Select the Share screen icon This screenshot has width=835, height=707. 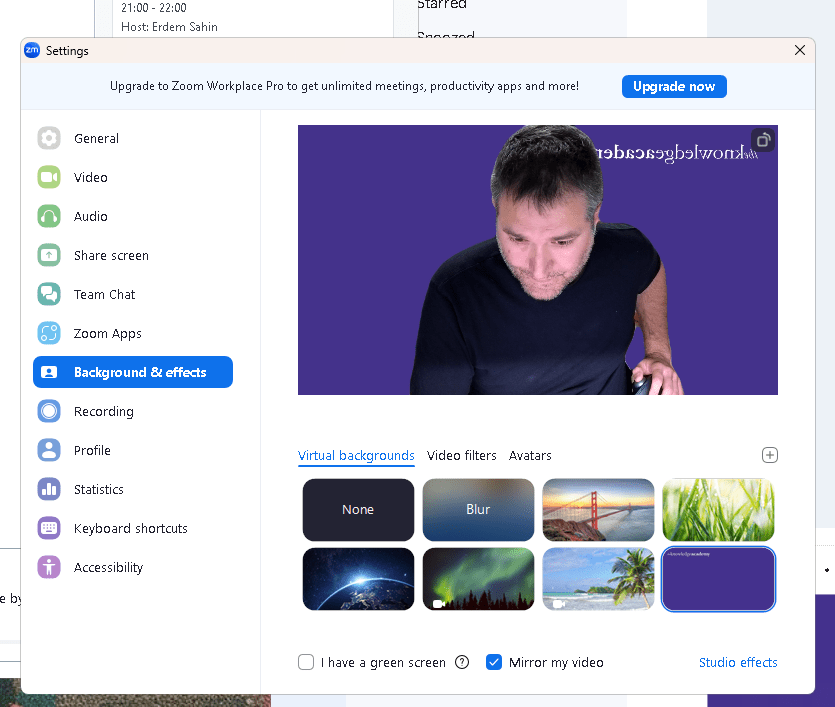pos(49,255)
